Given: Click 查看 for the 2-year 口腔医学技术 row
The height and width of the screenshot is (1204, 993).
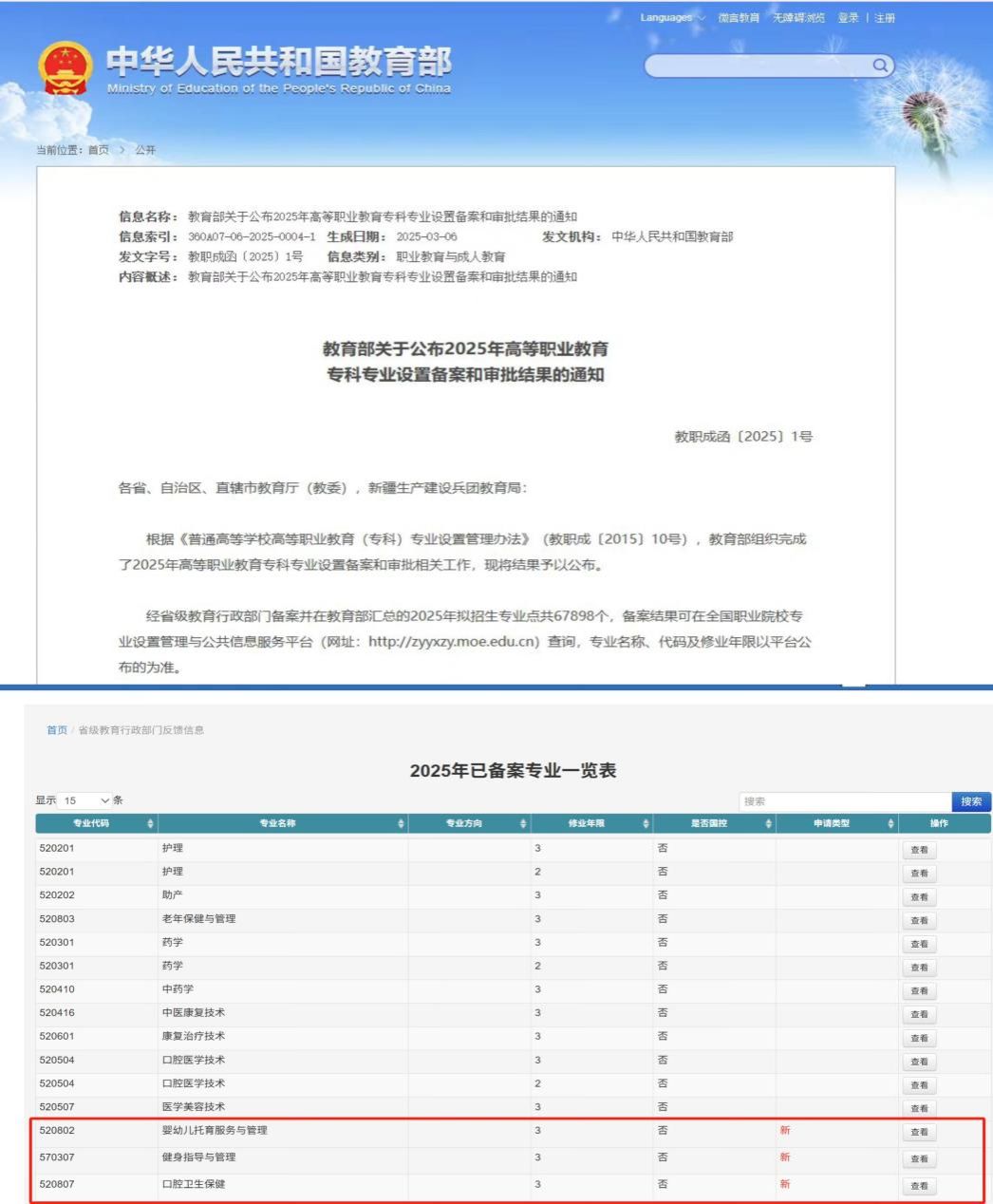Looking at the screenshot, I should [x=919, y=1085].
